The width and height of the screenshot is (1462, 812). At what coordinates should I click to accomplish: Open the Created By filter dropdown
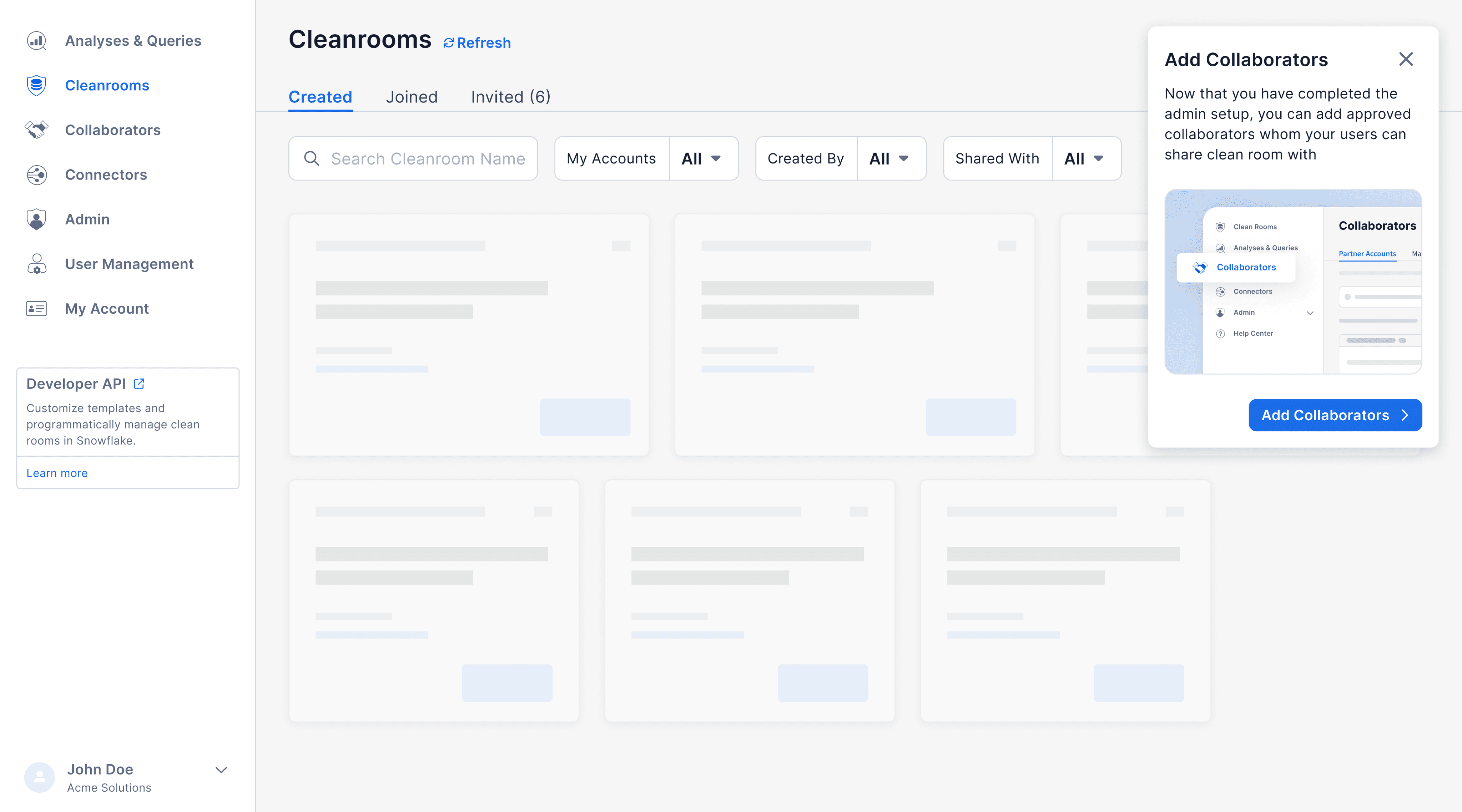(x=891, y=159)
